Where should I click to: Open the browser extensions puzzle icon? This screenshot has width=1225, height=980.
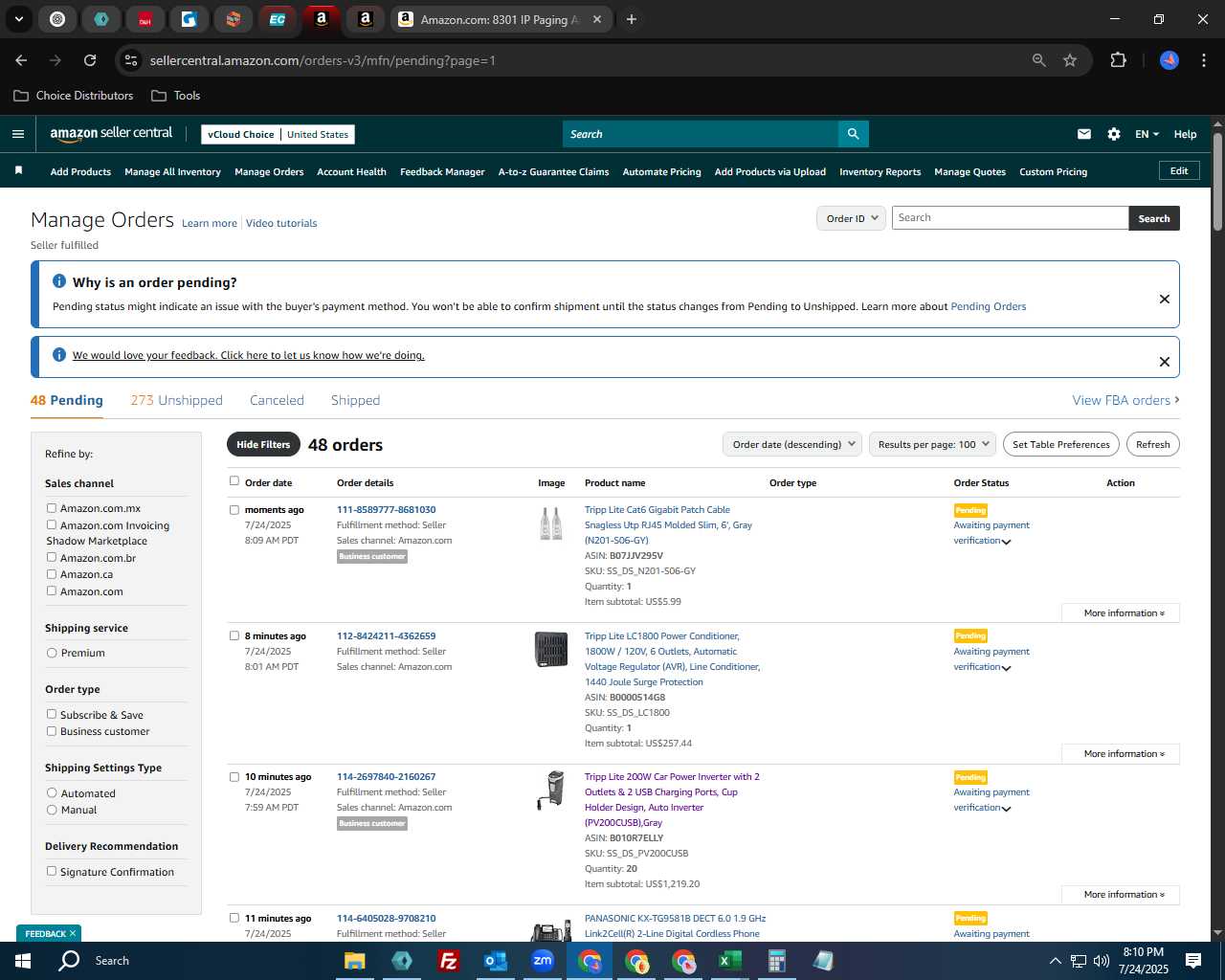[x=1118, y=60]
